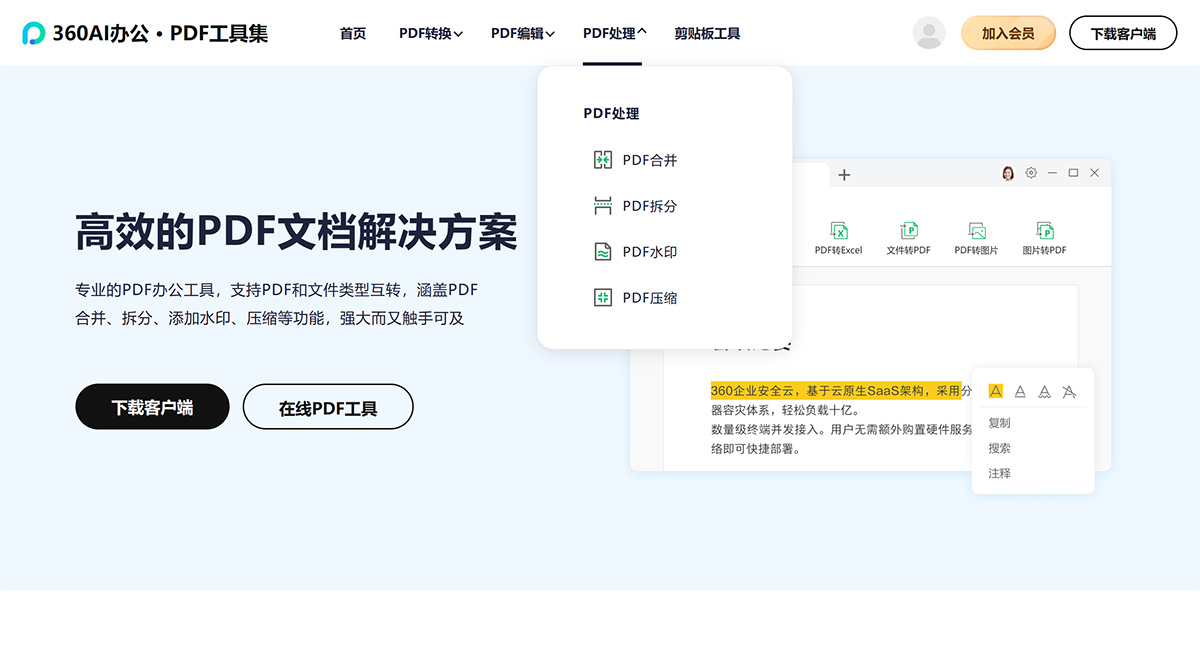The width and height of the screenshot is (1200, 659).
Task: Collapse the PDF处理 dropdown menu
Action: pyautogui.click(x=612, y=32)
